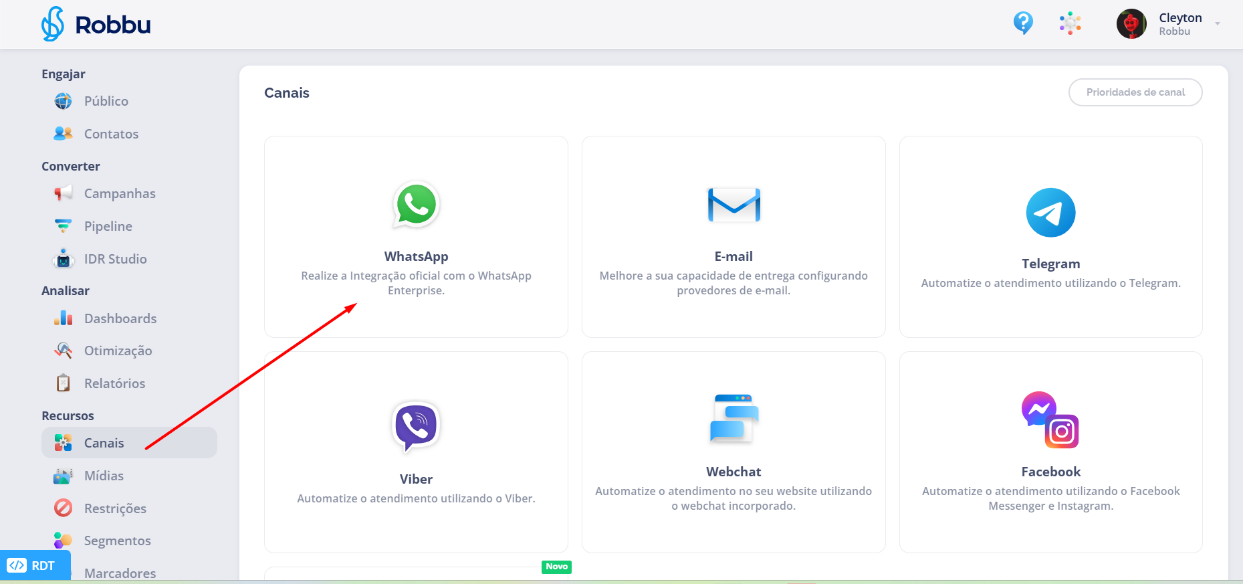
Task: Open Dashboards under Analisar
Action: [120, 318]
